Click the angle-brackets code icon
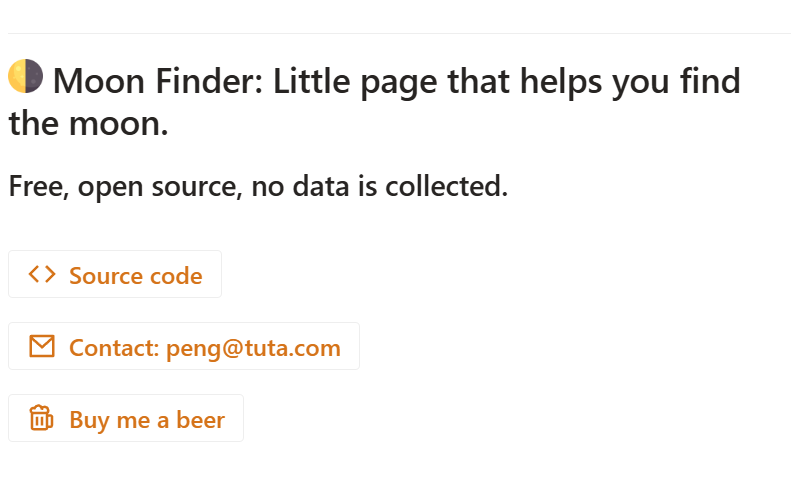This screenshot has width=793, height=480. 42,275
